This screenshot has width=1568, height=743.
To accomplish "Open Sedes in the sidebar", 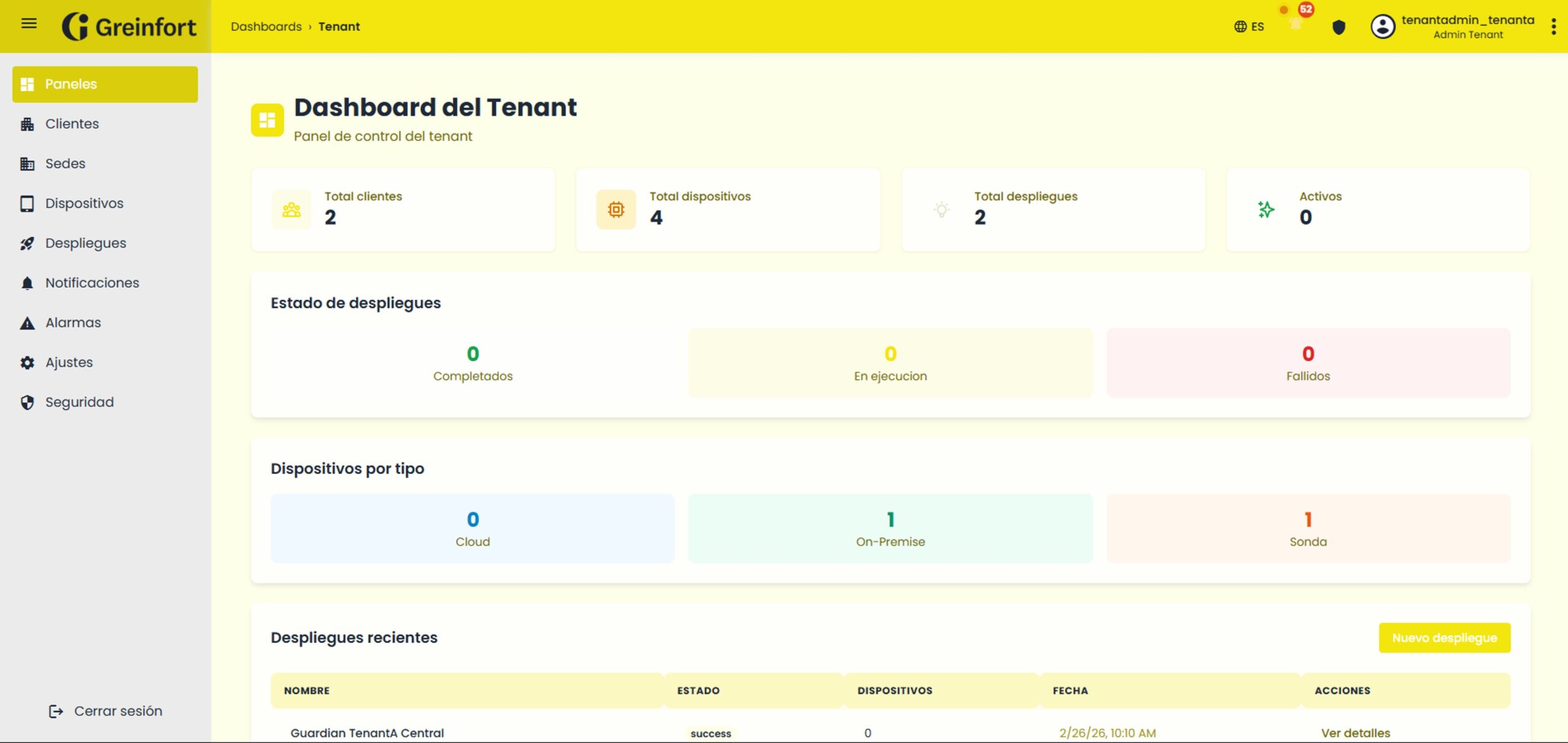I will pyautogui.click(x=105, y=164).
